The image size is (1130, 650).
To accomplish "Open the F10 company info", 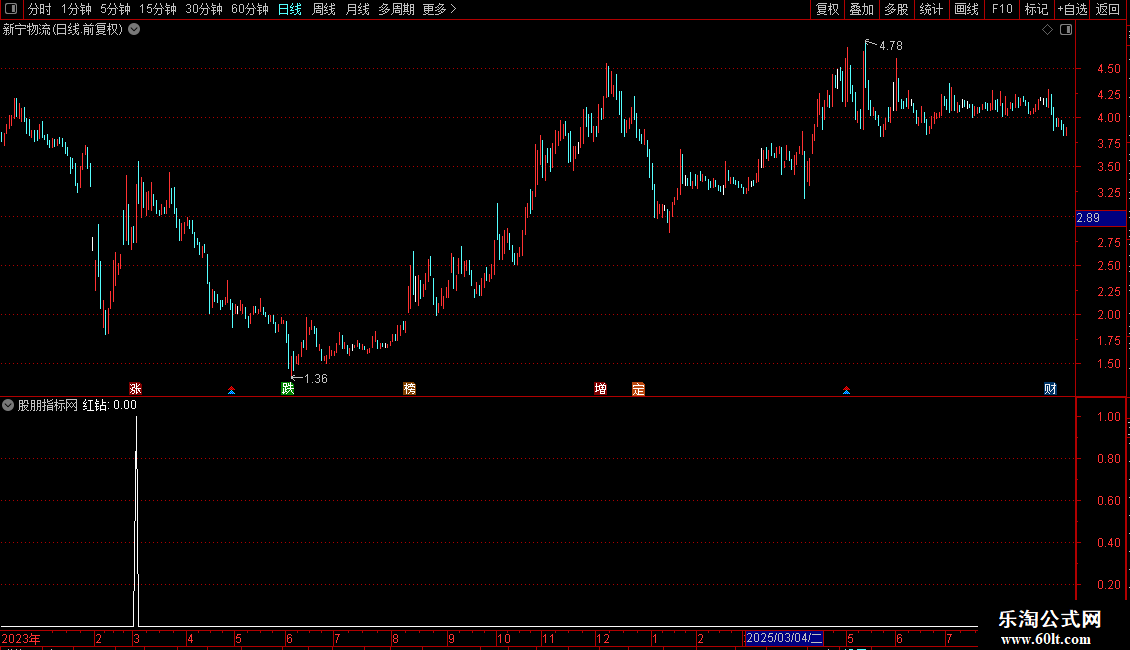I will click(1002, 9).
